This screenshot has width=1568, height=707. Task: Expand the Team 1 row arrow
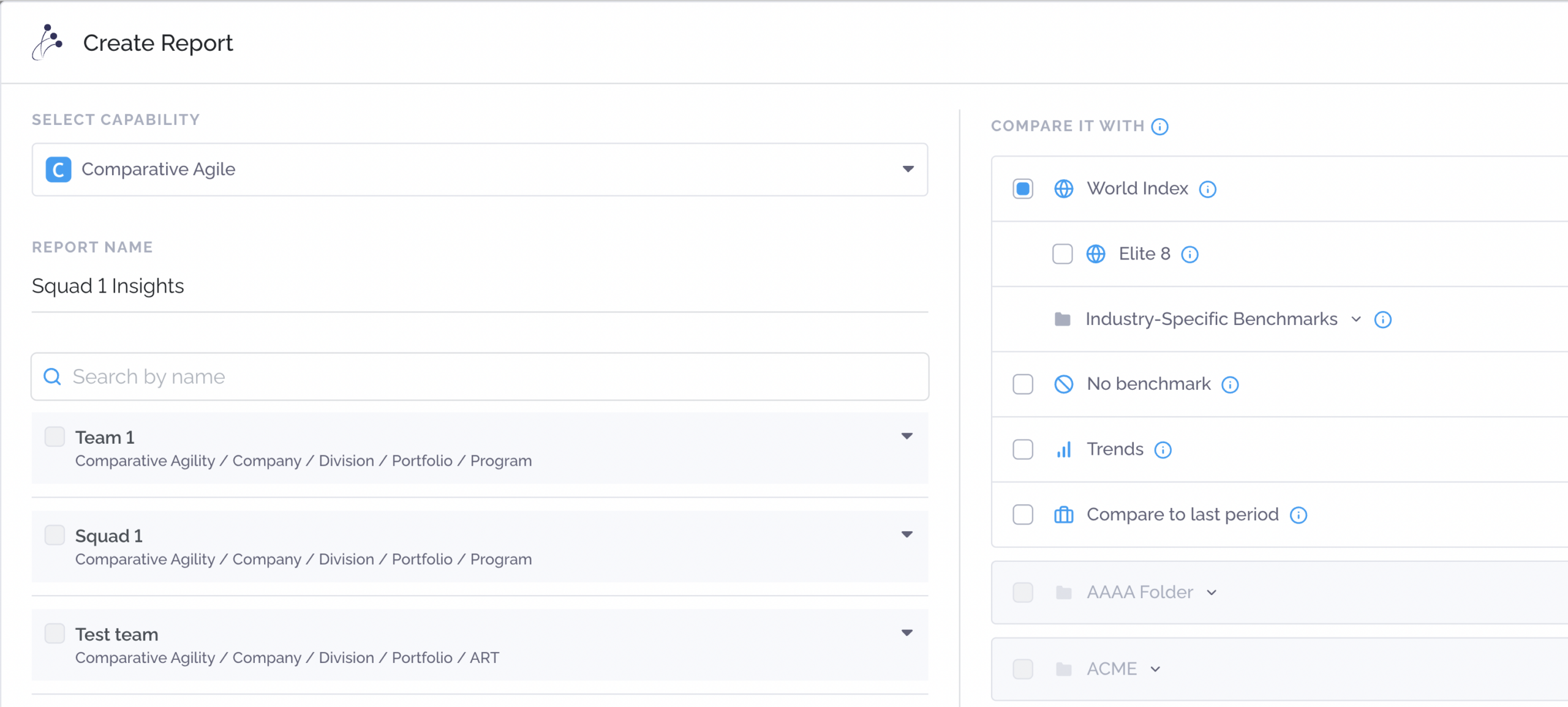pos(907,436)
